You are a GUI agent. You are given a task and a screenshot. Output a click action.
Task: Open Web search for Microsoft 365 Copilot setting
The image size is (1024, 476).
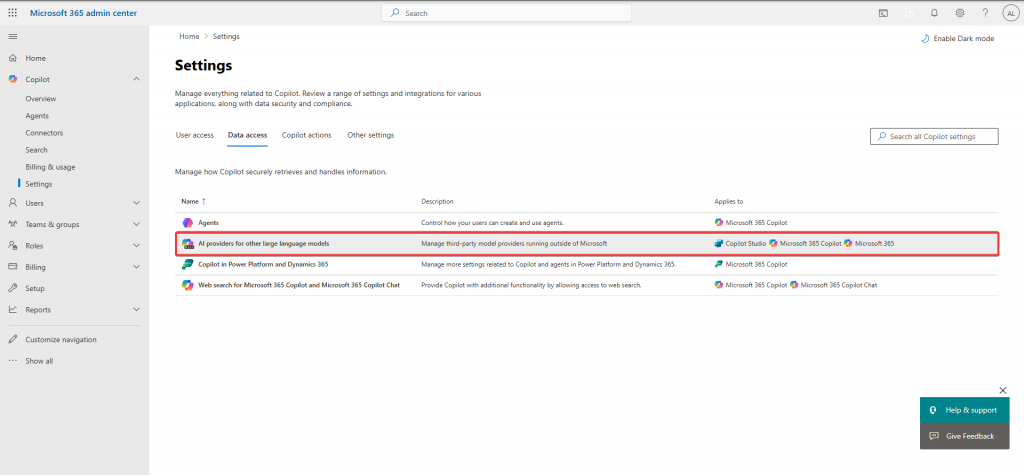point(299,285)
